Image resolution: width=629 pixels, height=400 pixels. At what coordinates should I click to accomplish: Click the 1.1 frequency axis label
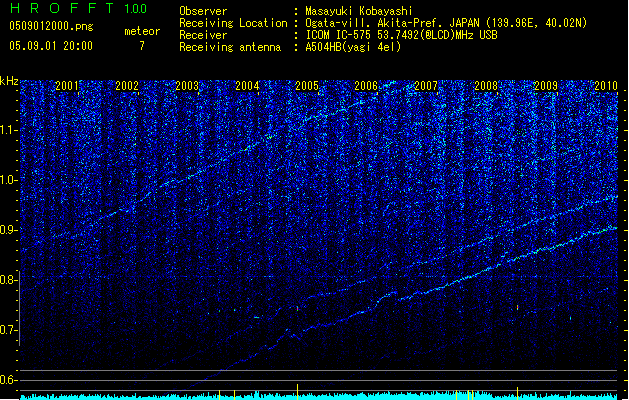click(x=9, y=130)
